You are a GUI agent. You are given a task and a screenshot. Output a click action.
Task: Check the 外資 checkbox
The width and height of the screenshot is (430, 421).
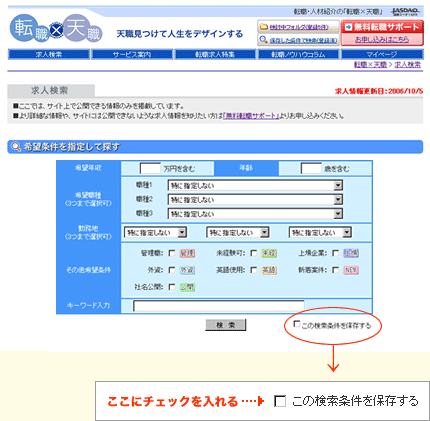(172, 270)
